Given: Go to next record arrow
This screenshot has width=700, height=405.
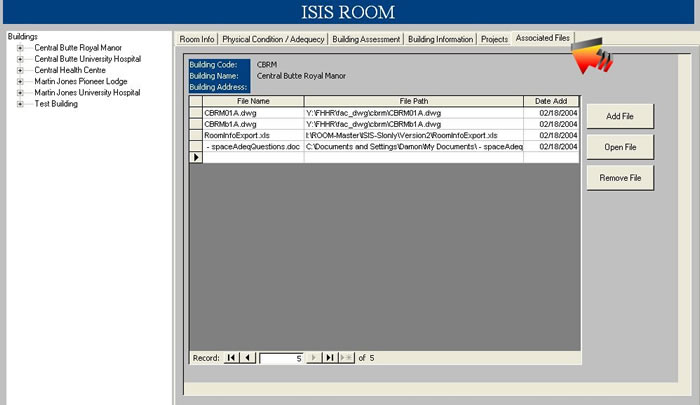Looking at the screenshot, I should click(313, 358).
